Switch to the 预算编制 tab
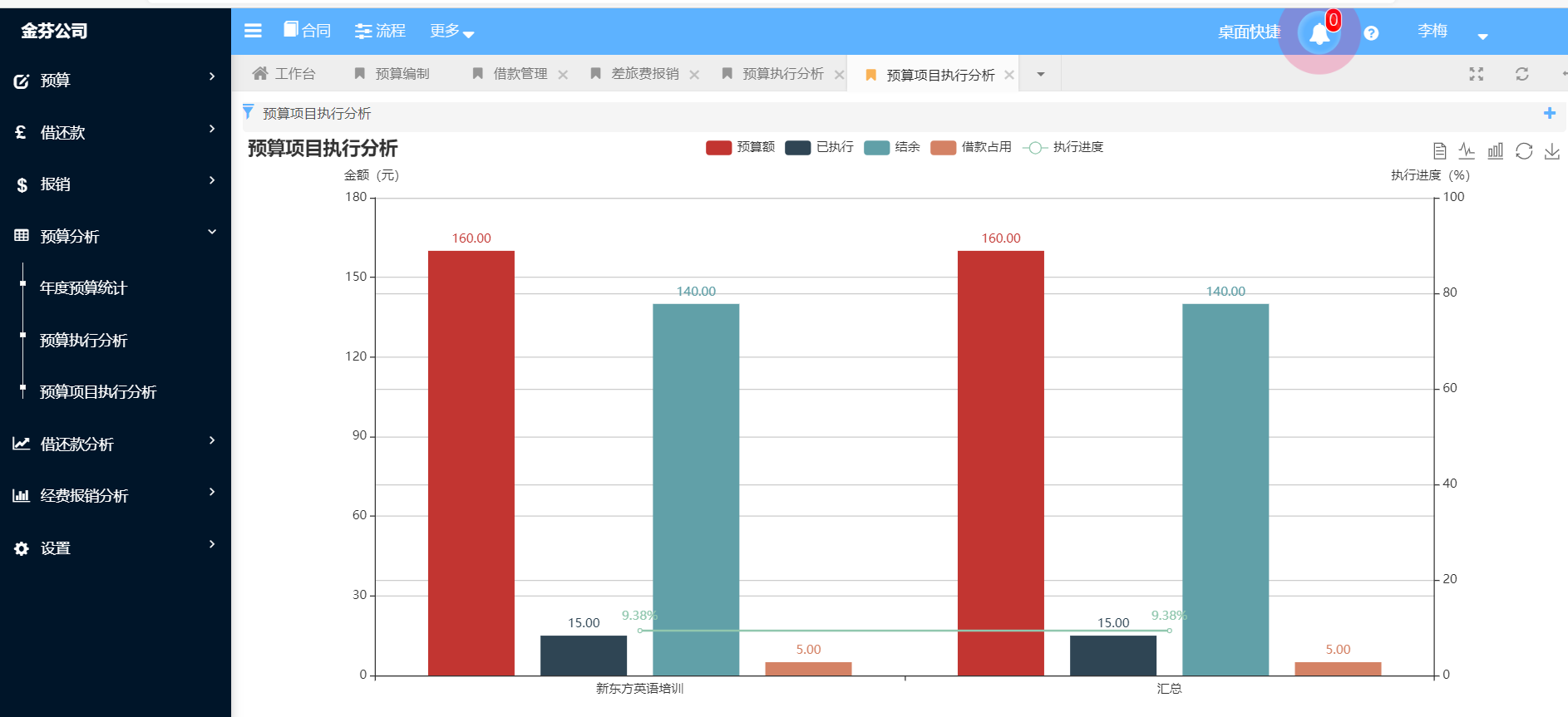 tap(392, 73)
